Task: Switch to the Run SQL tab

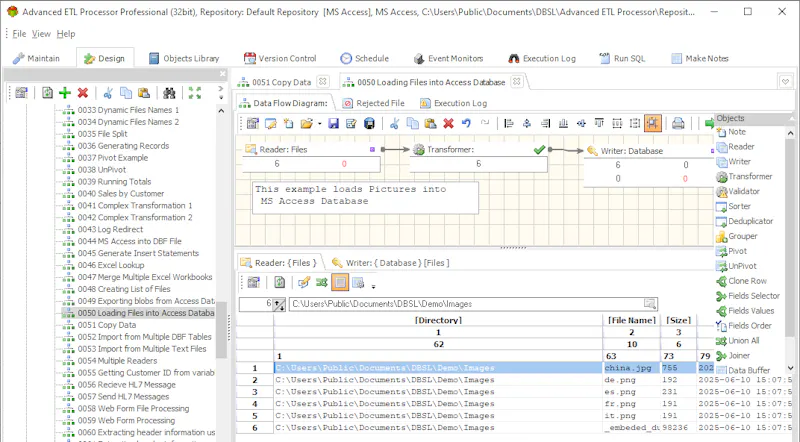Action: pyautogui.click(x=622, y=58)
